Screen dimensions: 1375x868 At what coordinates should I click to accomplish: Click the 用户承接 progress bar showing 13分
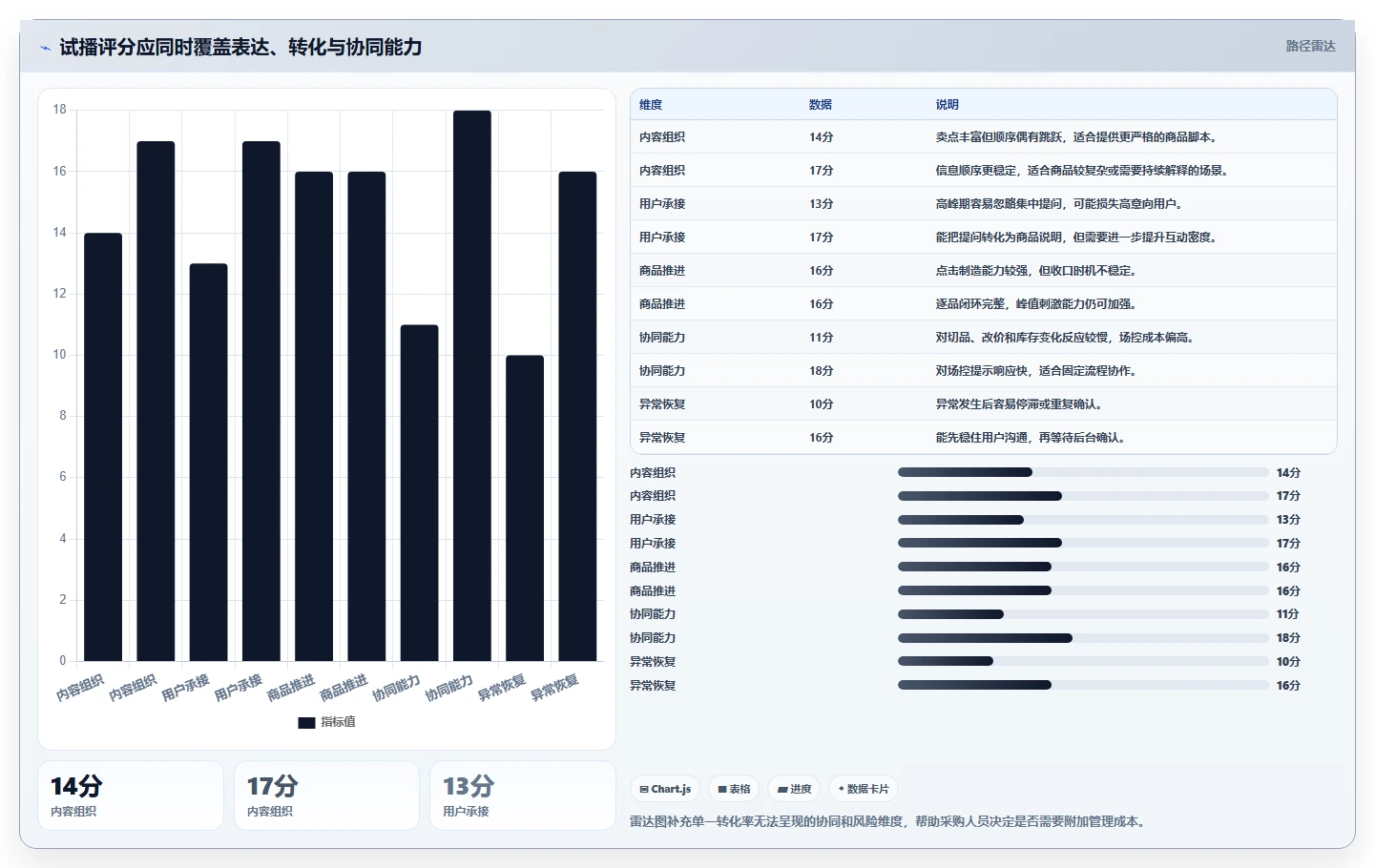(x=1083, y=520)
